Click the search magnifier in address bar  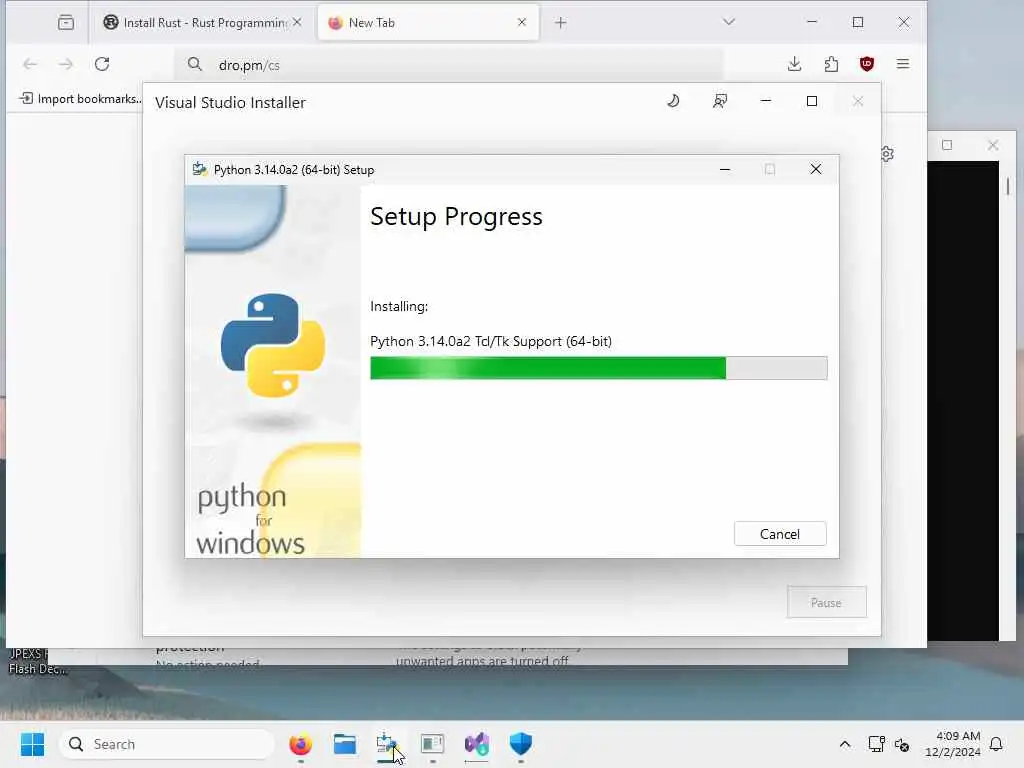(195, 64)
